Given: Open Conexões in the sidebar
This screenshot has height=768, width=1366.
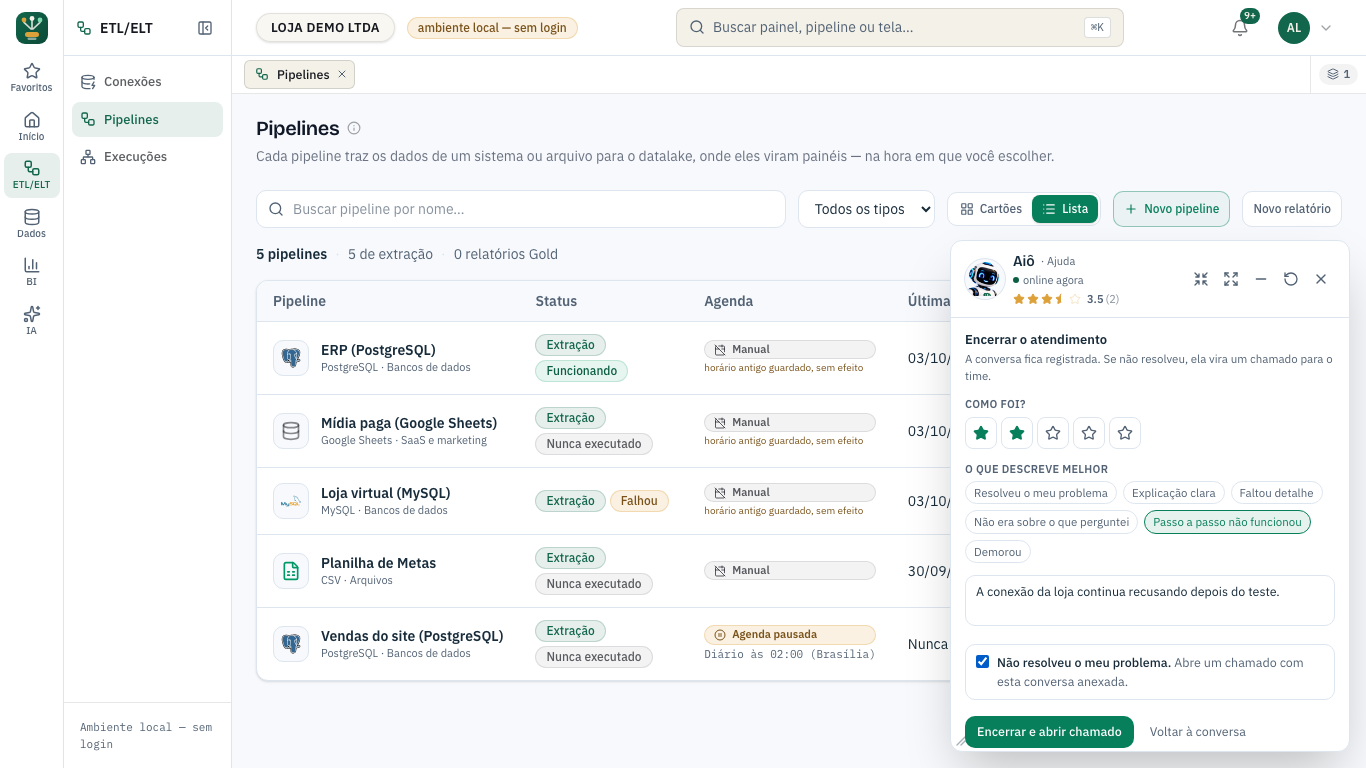Looking at the screenshot, I should coord(147,82).
